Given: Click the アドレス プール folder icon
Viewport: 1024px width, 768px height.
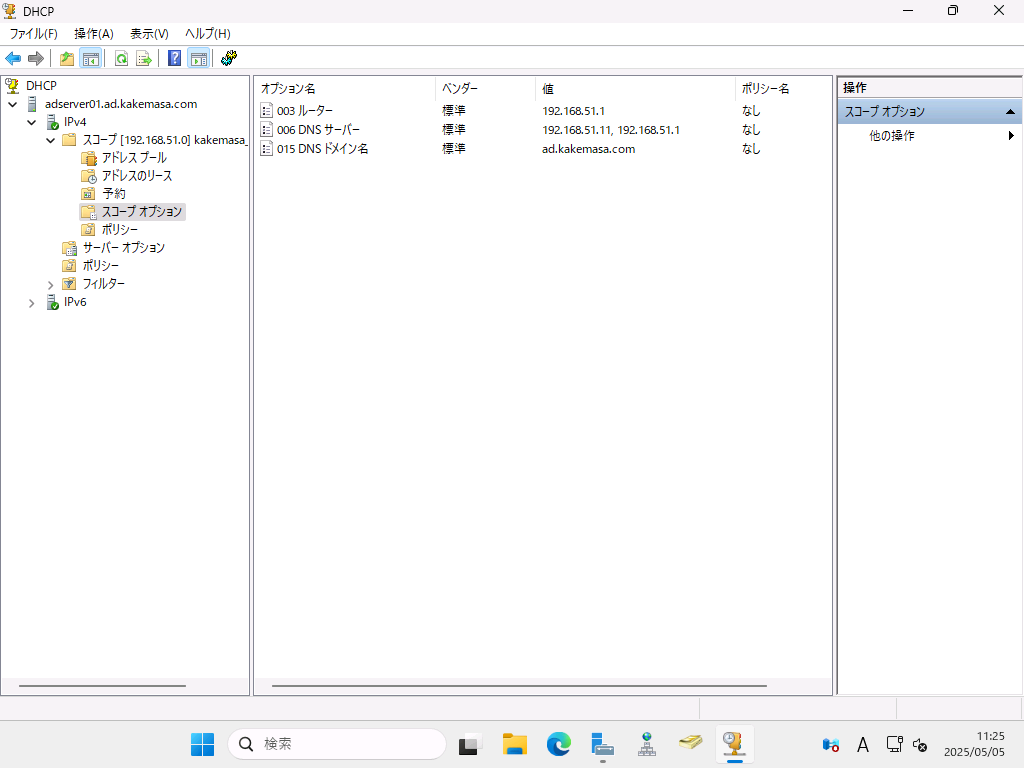Looking at the screenshot, I should (x=89, y=158).
